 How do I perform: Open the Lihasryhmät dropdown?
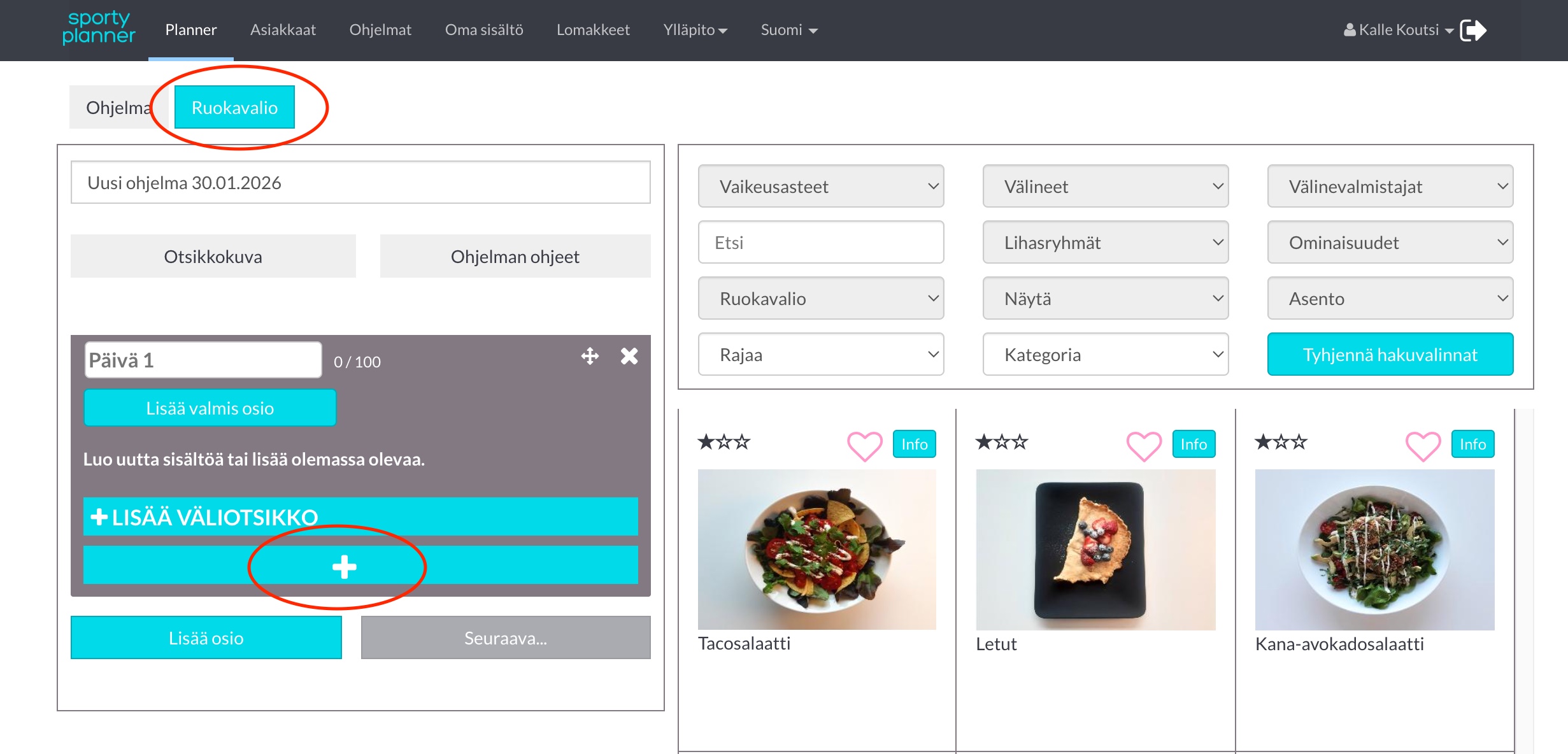tap(1105, 243)
